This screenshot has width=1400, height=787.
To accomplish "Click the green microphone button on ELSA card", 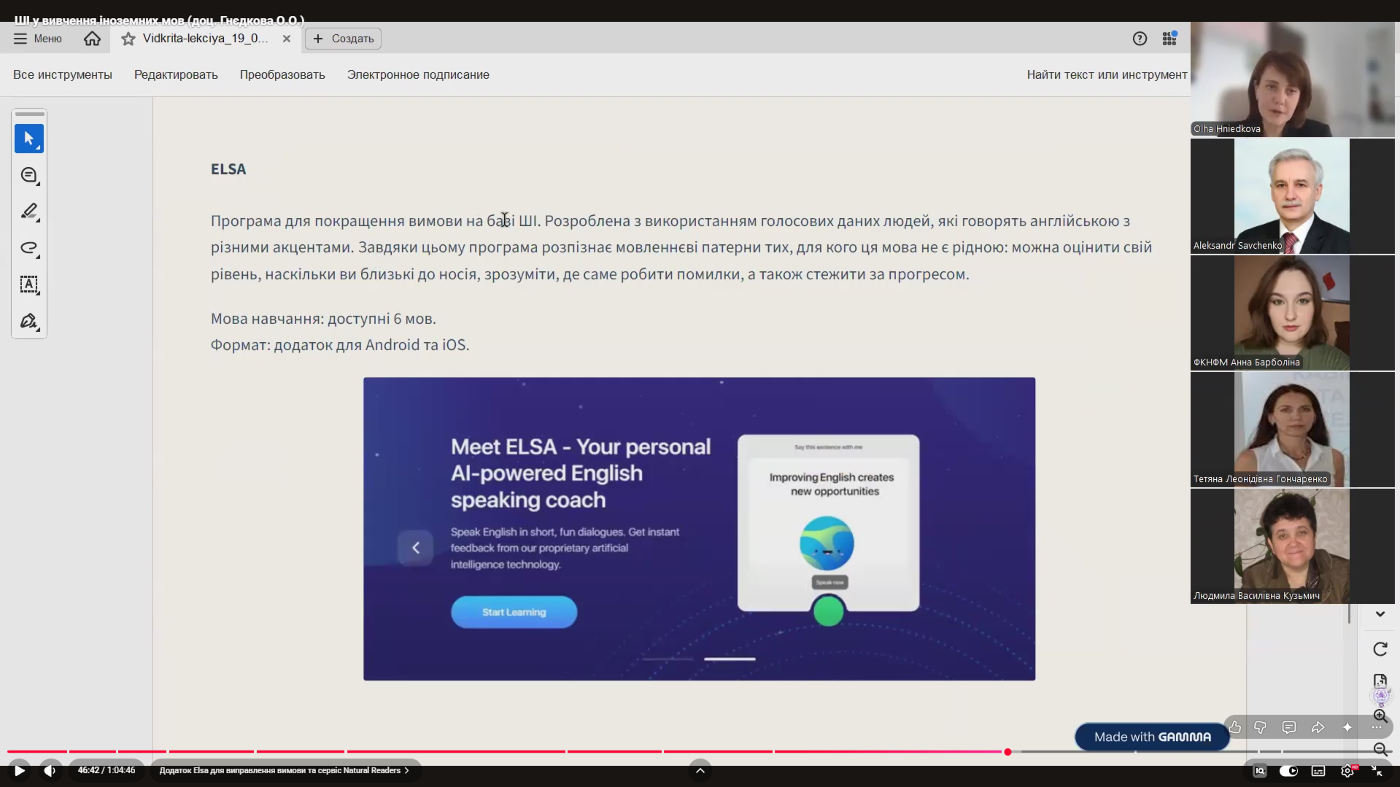I will (828, 610).
